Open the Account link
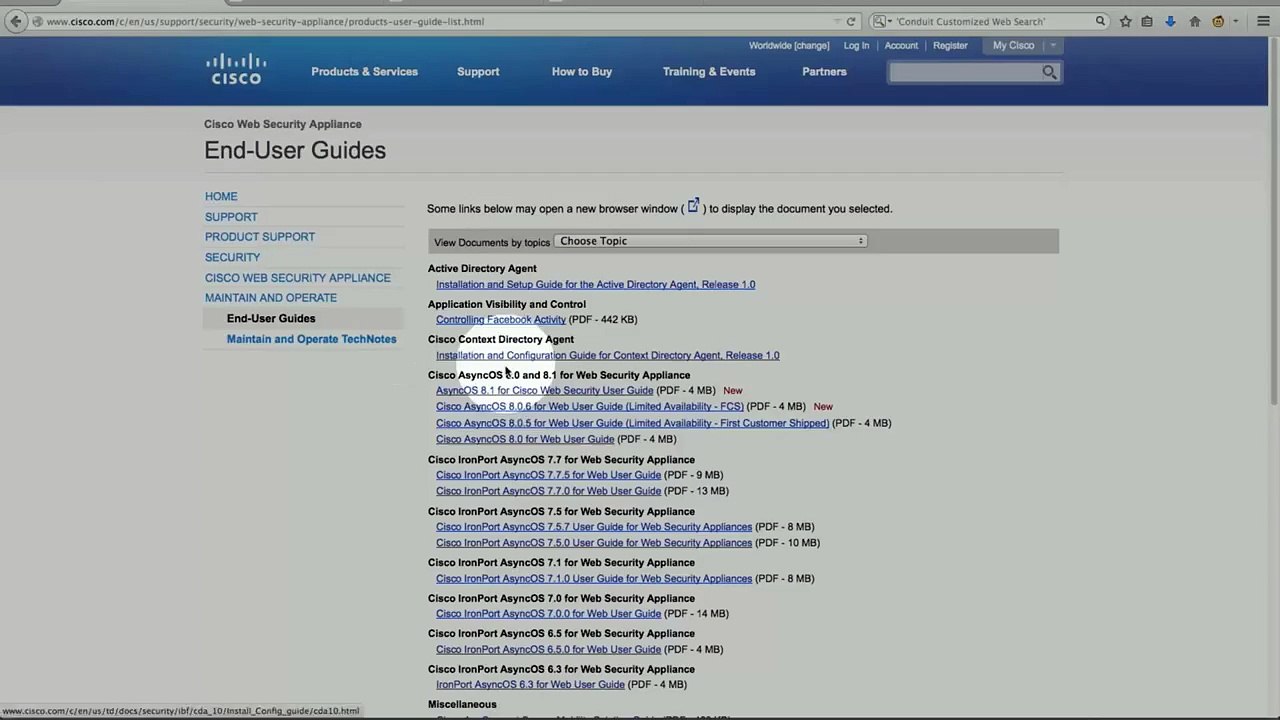1280x720 pixels. tap(901, 46)
